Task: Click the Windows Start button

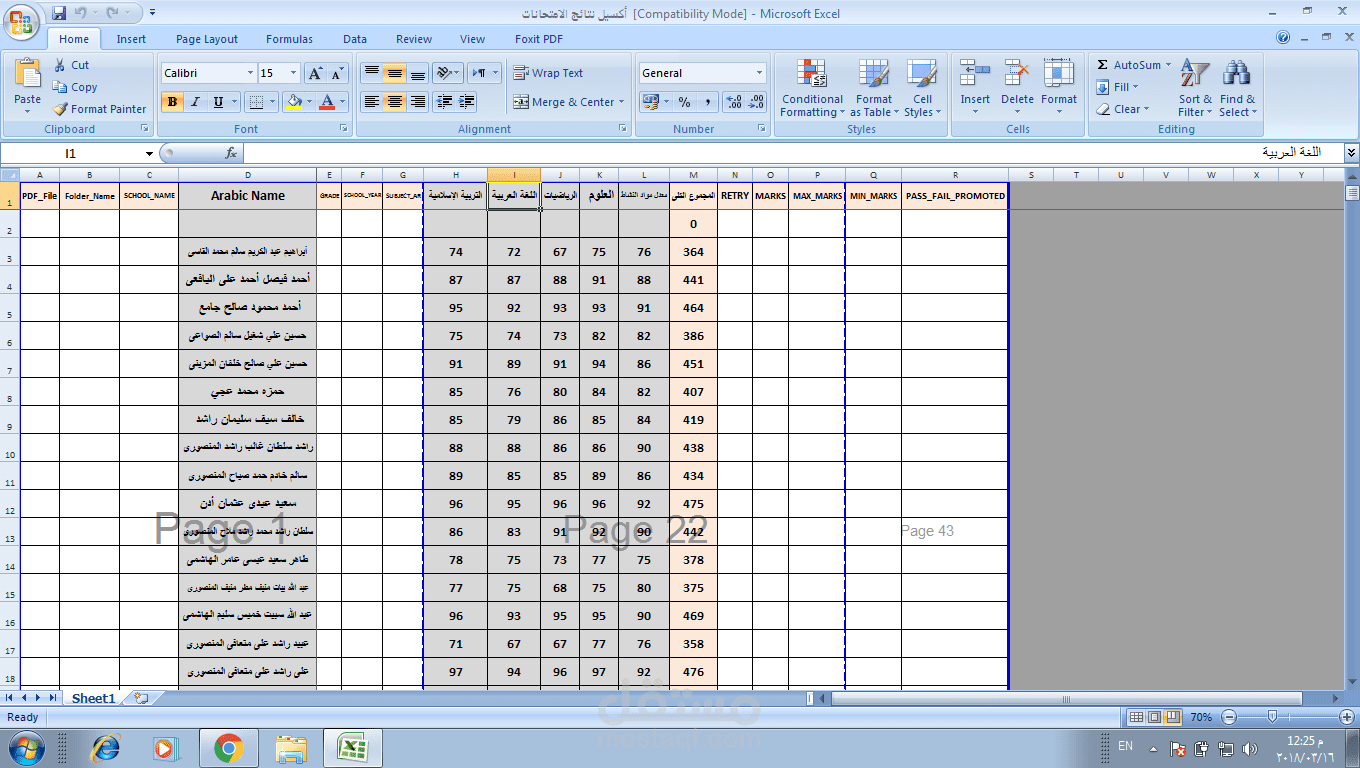Action: [x=25, y=748]
